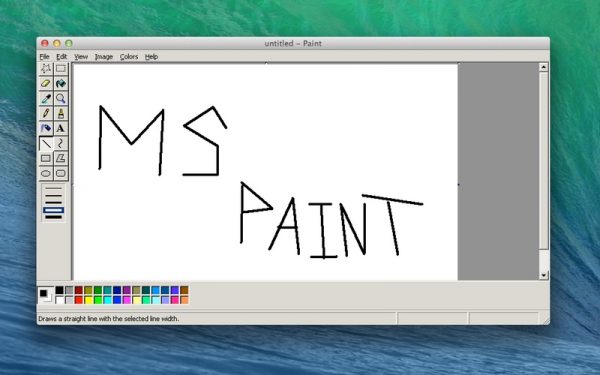Select the Text tool
600x375 pixels.
pos(60,128)
